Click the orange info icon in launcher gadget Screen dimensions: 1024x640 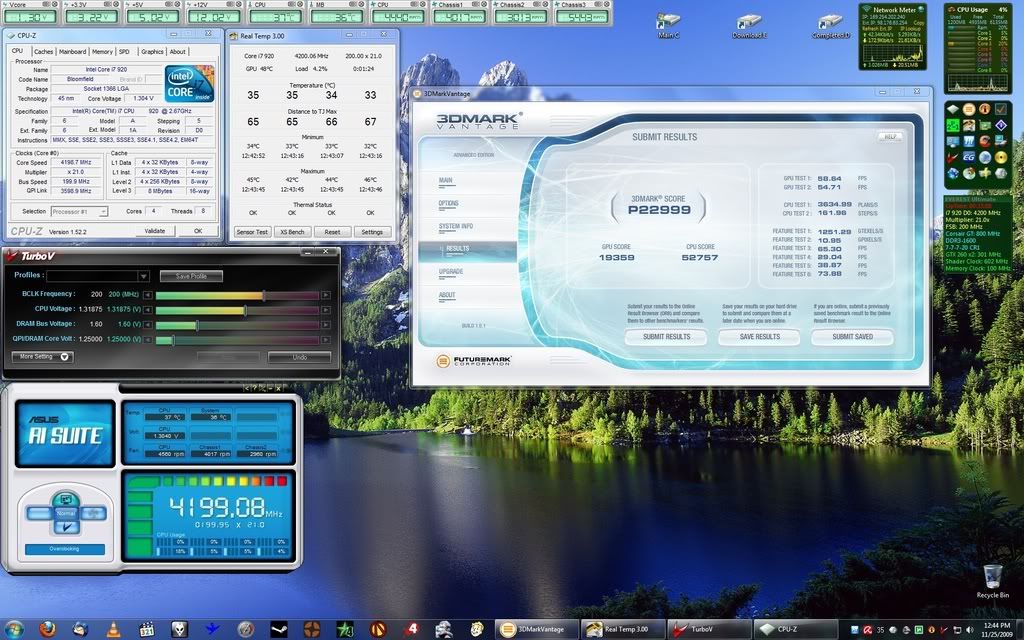[985, 108]
